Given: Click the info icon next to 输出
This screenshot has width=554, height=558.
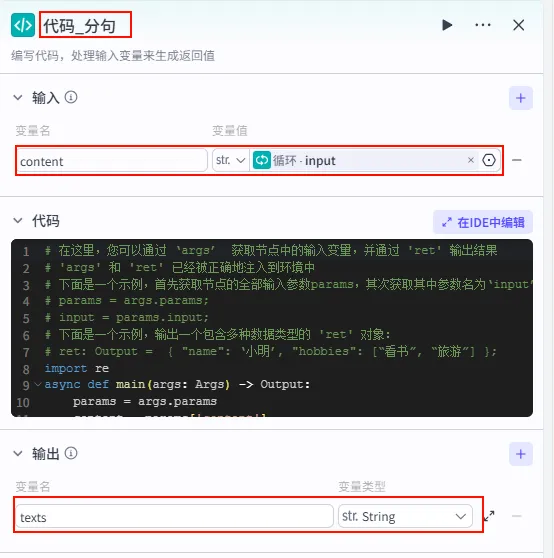Looking at the screenshot, I should [71, 453].
